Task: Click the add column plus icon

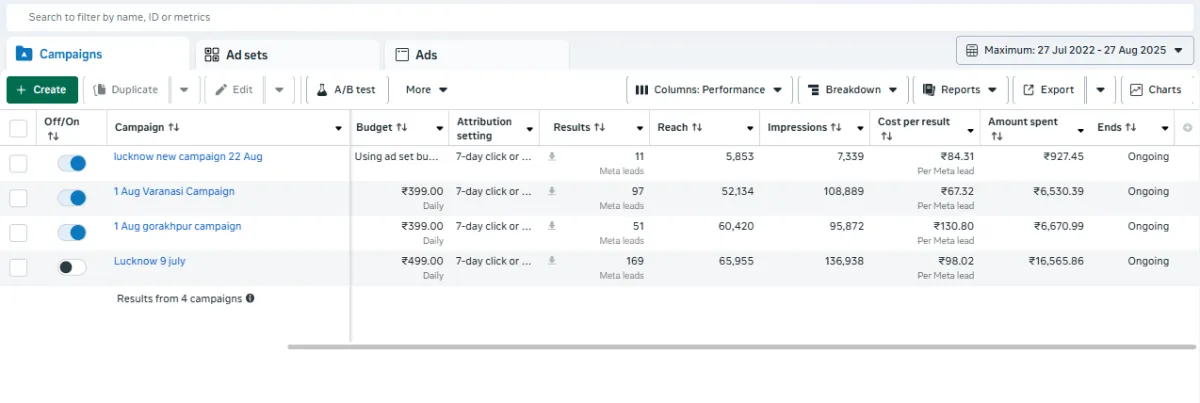Action: [x=1188, y=128]
